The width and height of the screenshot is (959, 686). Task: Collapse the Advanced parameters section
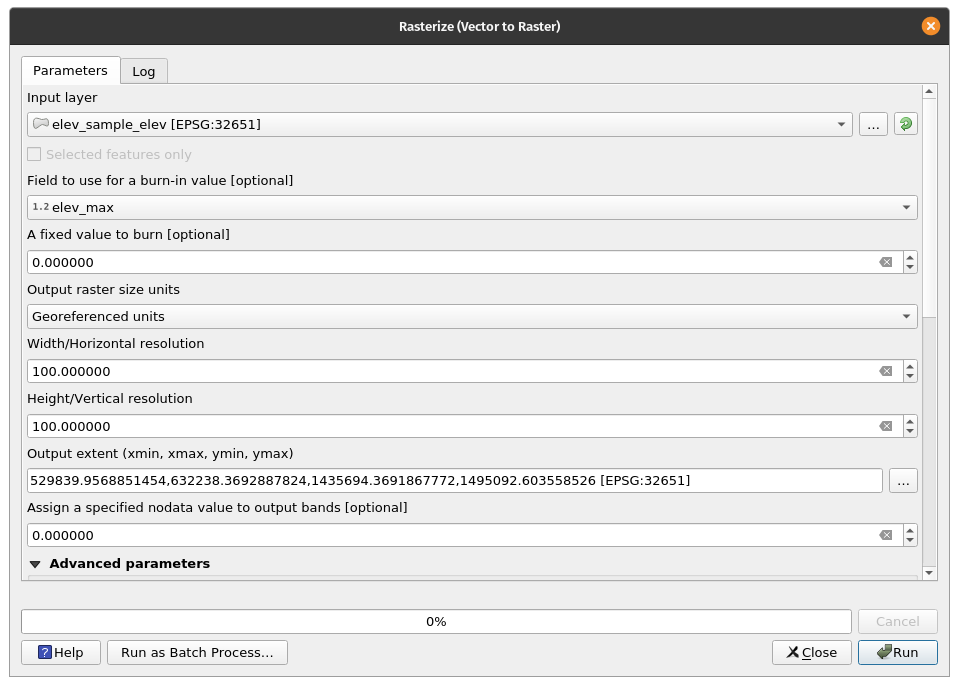(x=35, y=564)
